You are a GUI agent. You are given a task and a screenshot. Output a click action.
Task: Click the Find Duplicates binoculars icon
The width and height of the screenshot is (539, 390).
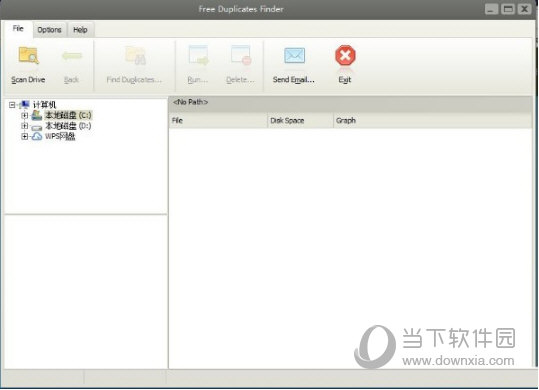tap(135, 56)
